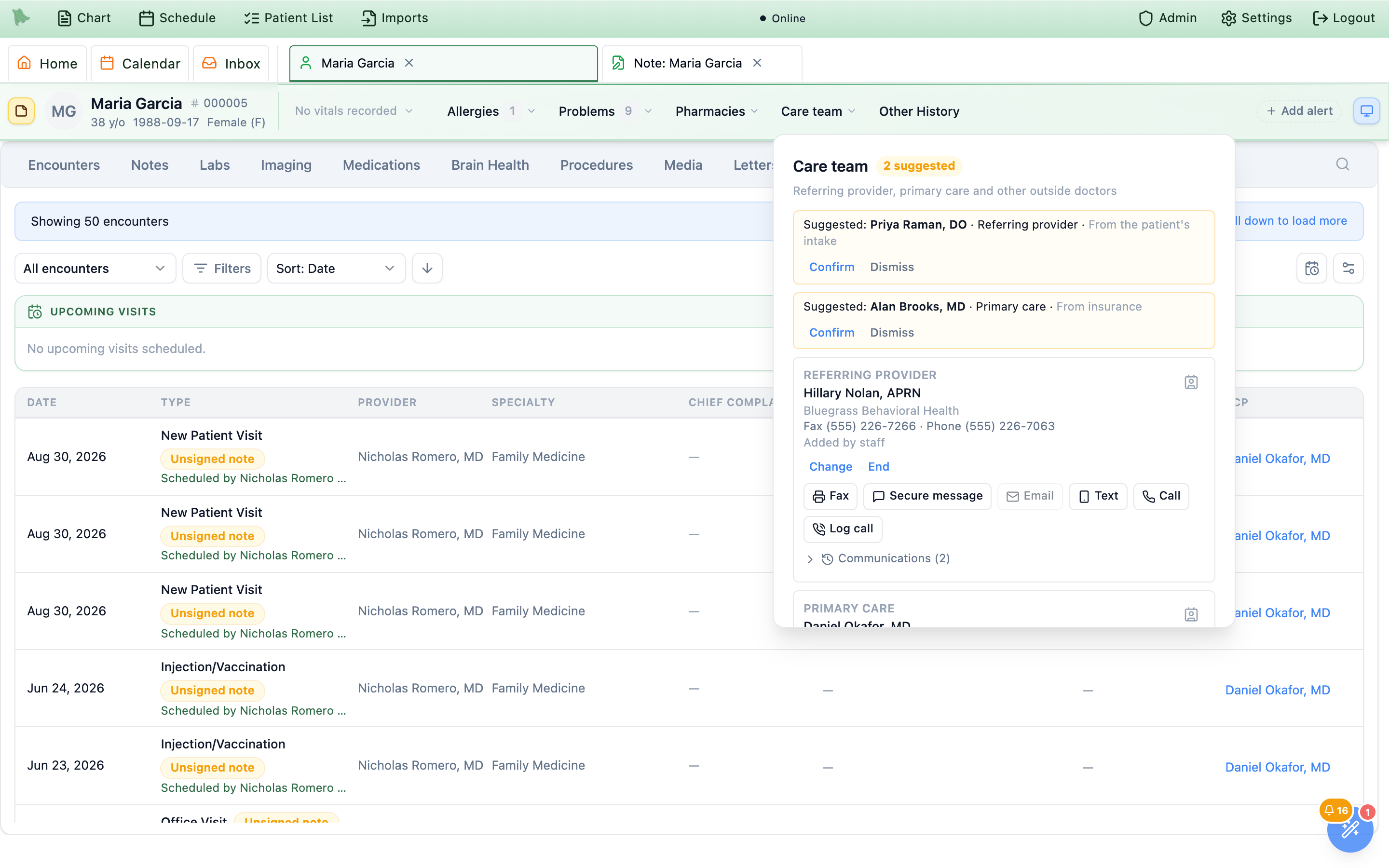
Task: Click Logout in the top bar
Action: coord(1344,18)
